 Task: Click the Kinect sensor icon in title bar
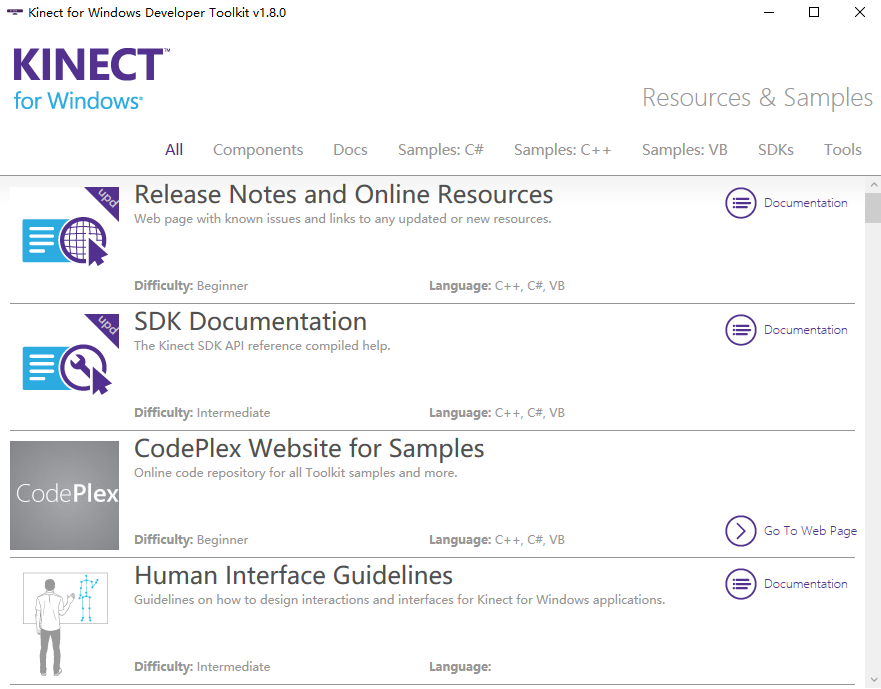14,13
